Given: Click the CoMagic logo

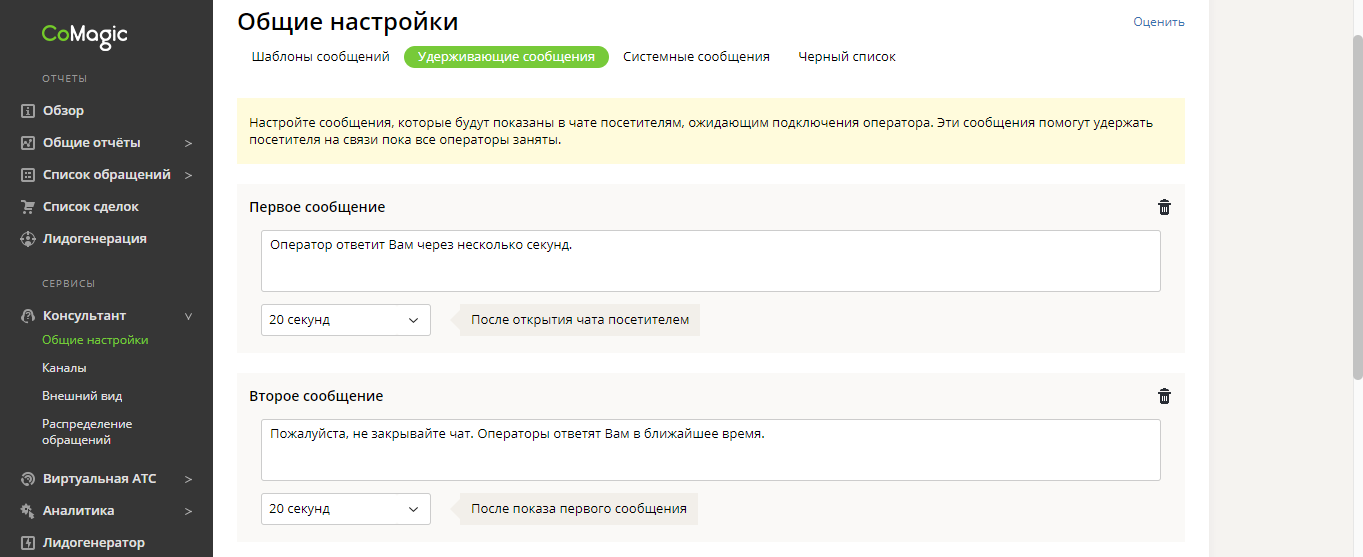Looking at the screenshot, I should tap(85, 36).
